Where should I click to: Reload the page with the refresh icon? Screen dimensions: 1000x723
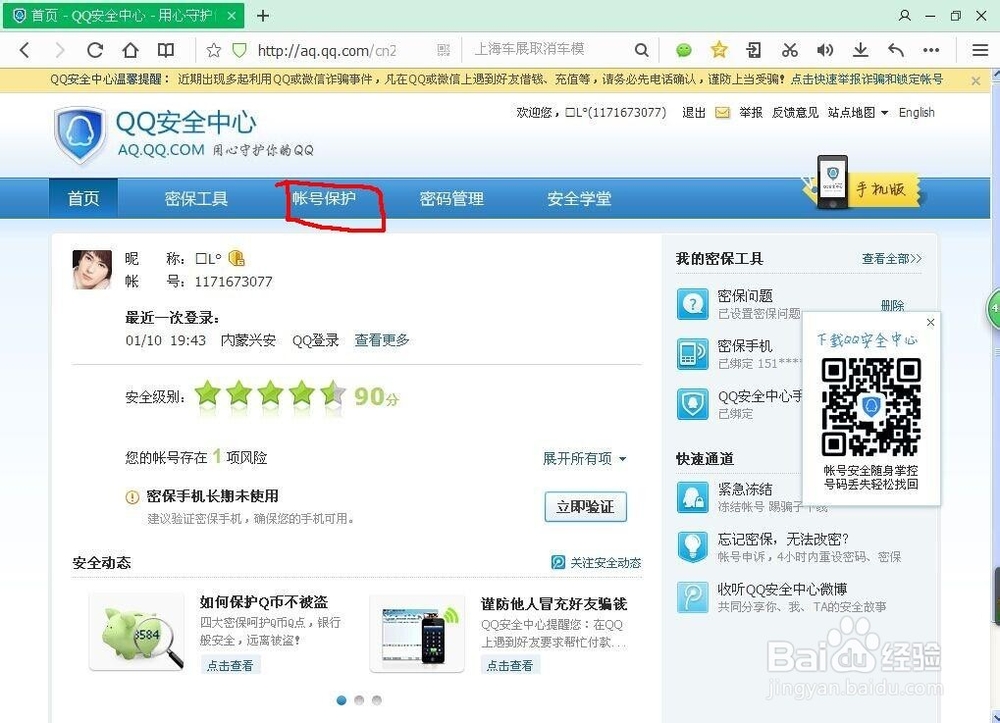tap(95, 50)
